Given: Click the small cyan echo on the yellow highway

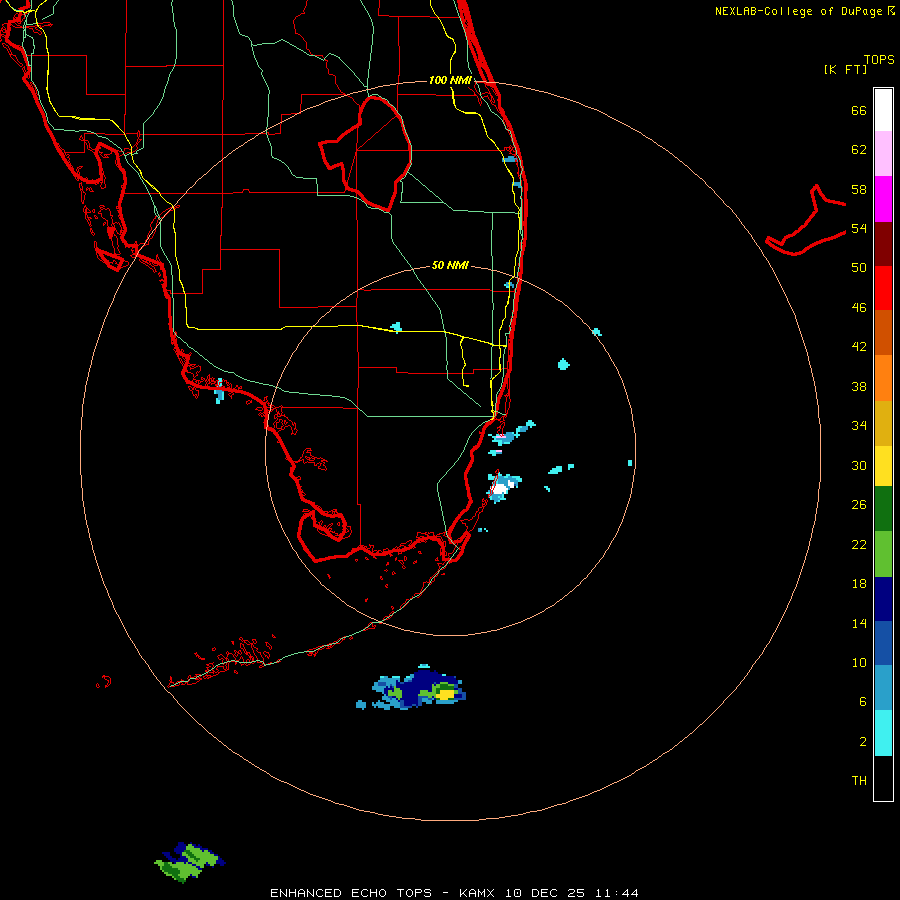Looking at the screenshot, I should point(396,327).
